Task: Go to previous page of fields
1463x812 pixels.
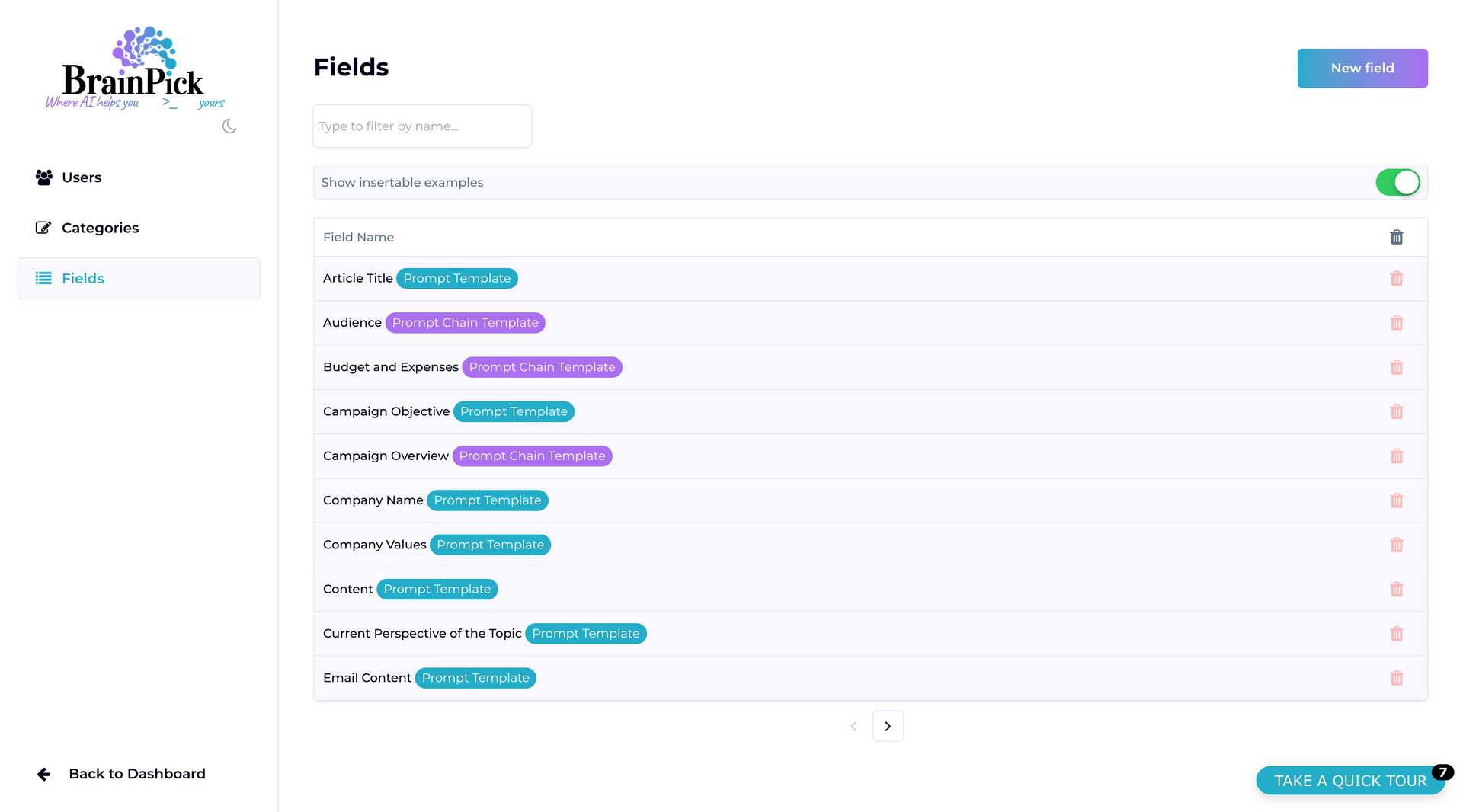Action: [853, 727]
